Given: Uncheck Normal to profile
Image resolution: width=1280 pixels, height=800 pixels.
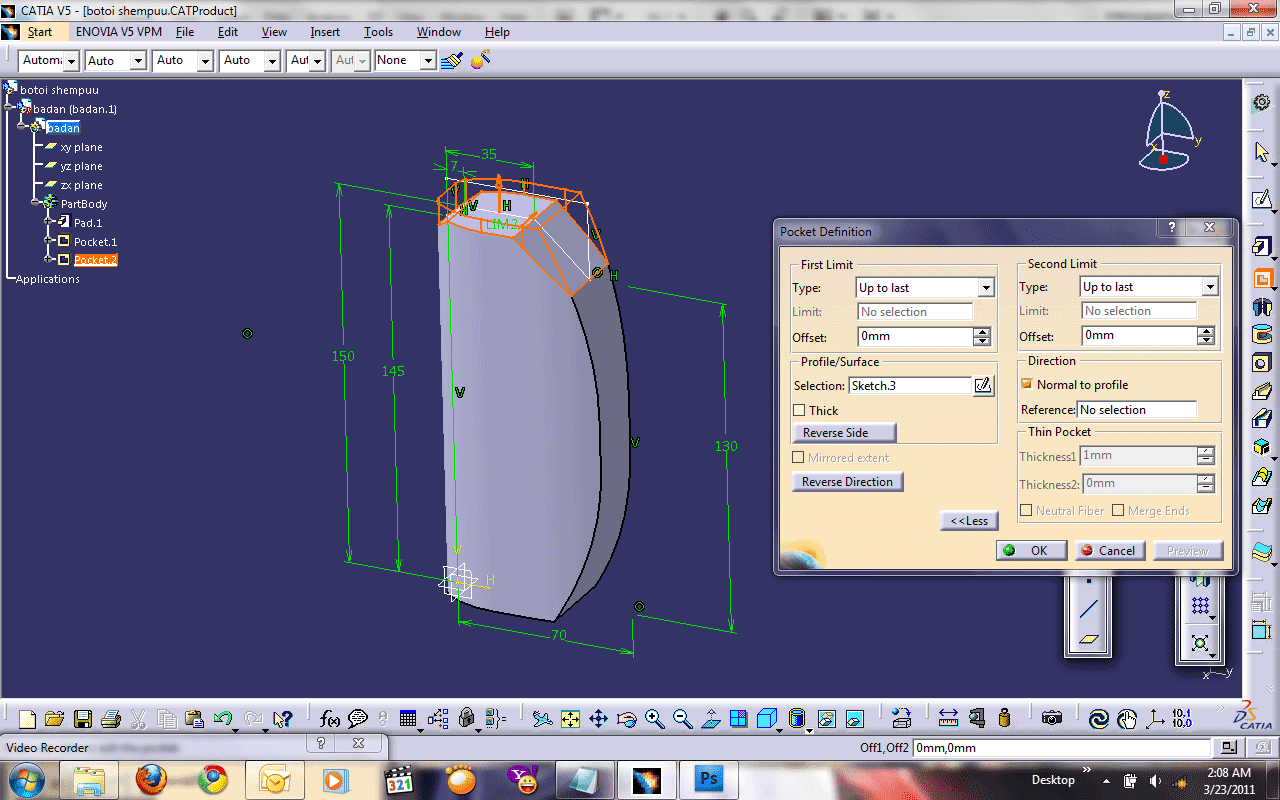Looking at the screenshot, I should tap(1025, 384).
